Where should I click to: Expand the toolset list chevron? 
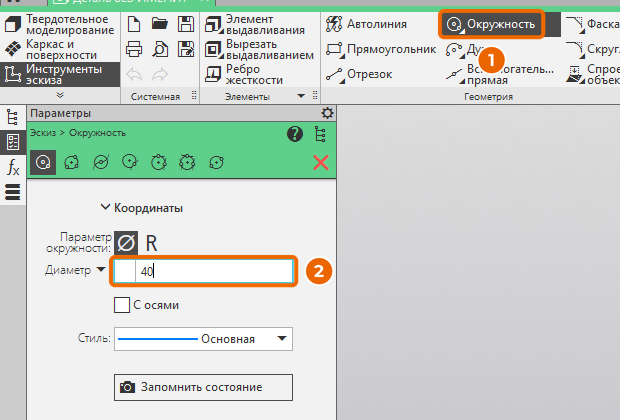[60, 95]
